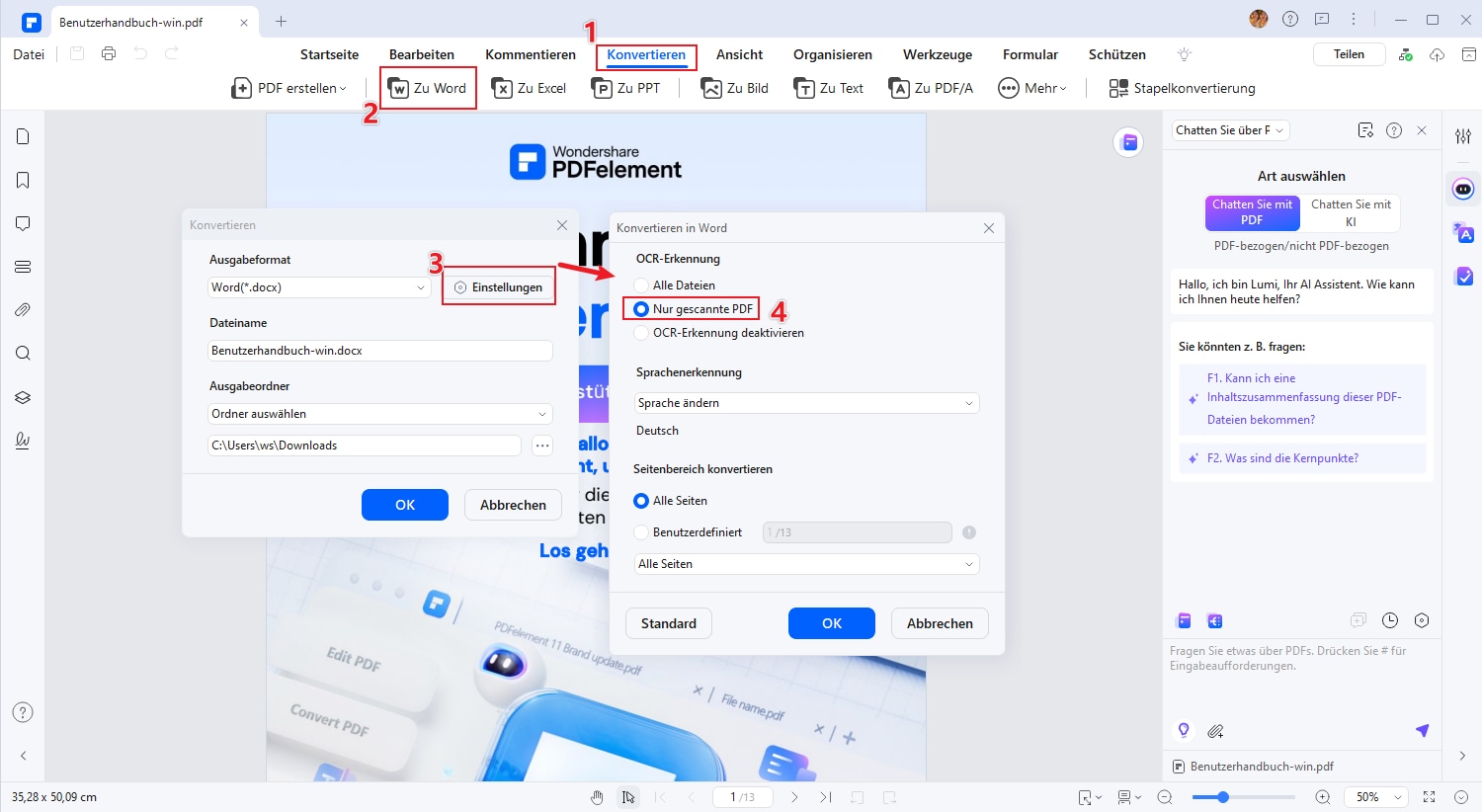Jump to last page icon
Image resolution: width=1482 pixels, height=812 pixels.
[x=826, y=797]
